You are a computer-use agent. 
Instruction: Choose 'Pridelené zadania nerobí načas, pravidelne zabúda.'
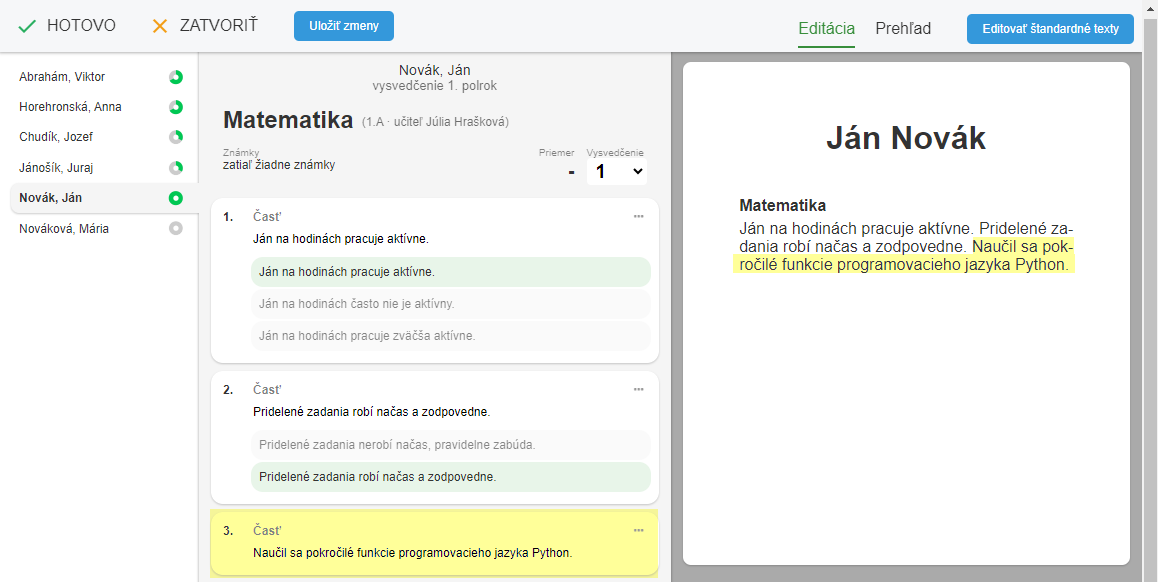(x=450, y=445)
